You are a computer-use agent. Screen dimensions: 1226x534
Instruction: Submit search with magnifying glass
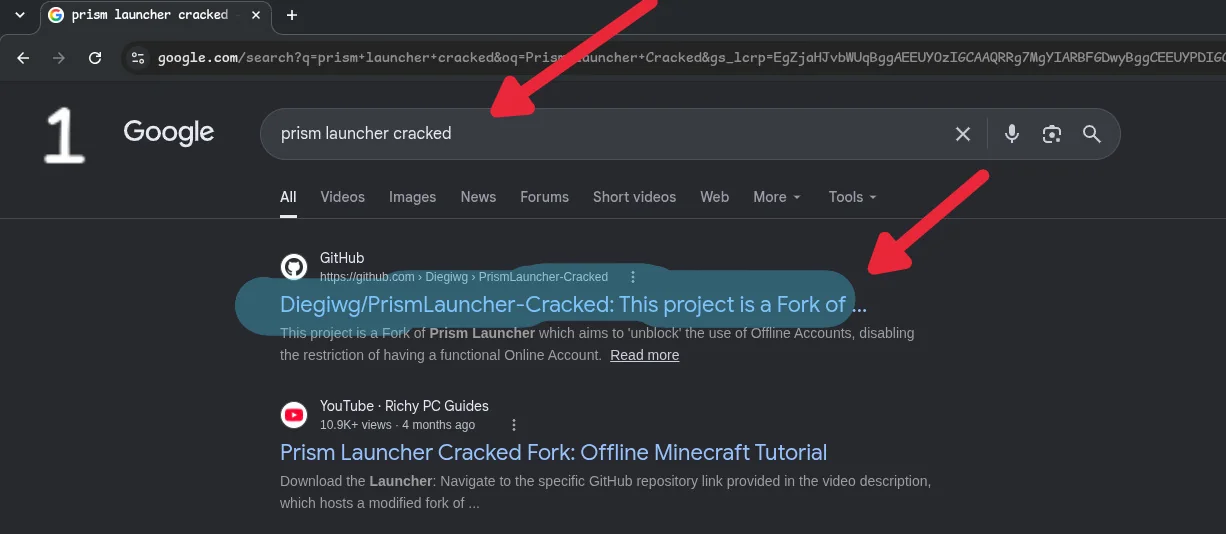[x=1092, y=133]
